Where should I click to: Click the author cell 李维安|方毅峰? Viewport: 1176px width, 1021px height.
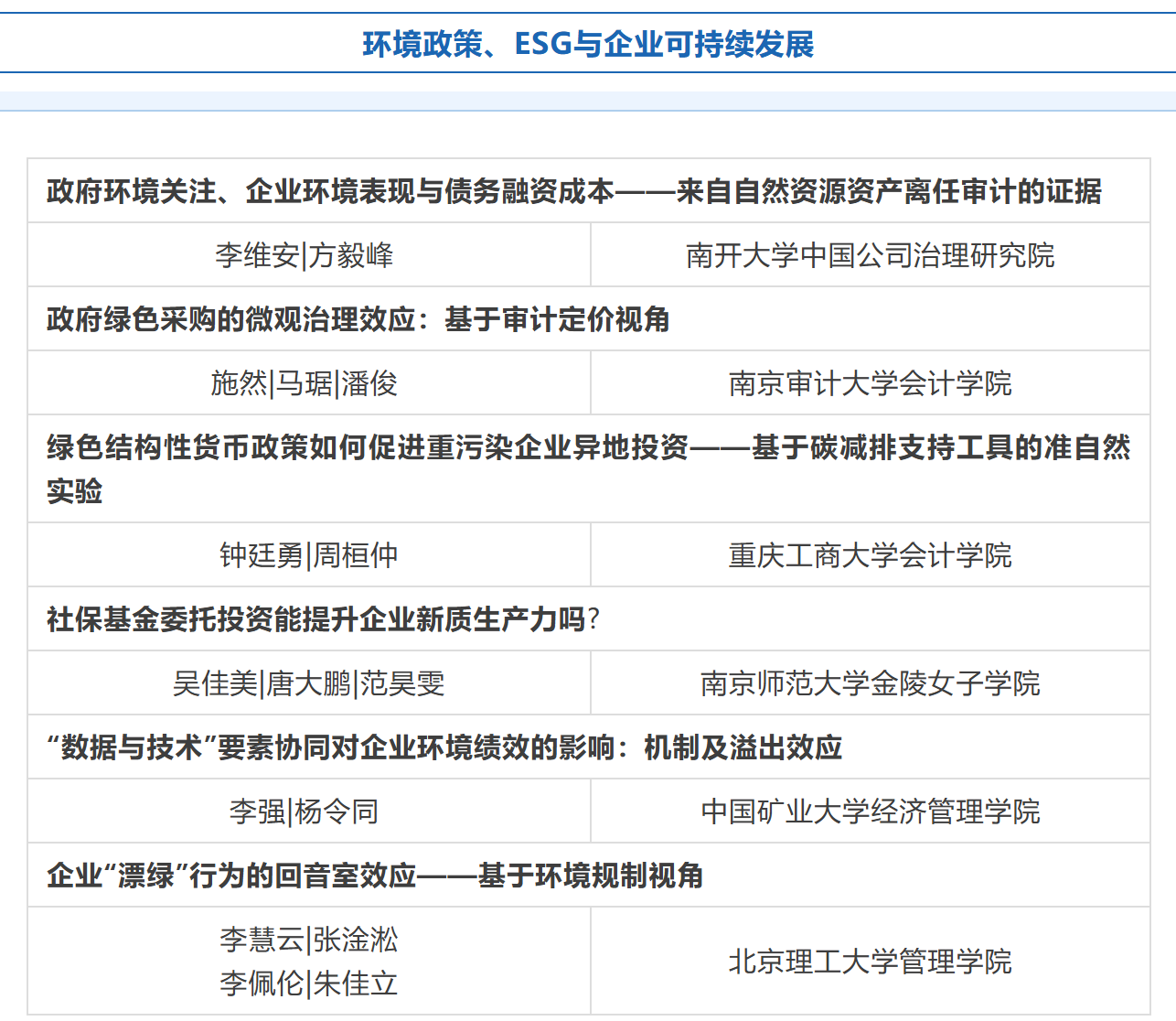pos(305,255)
